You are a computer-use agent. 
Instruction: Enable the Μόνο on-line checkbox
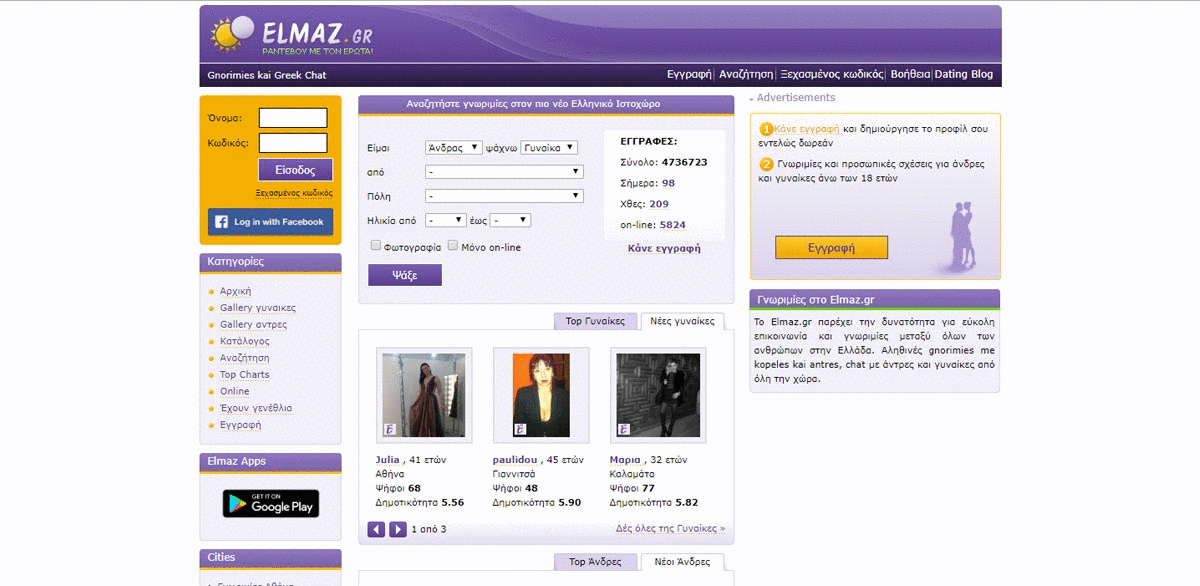coord(453,245)
